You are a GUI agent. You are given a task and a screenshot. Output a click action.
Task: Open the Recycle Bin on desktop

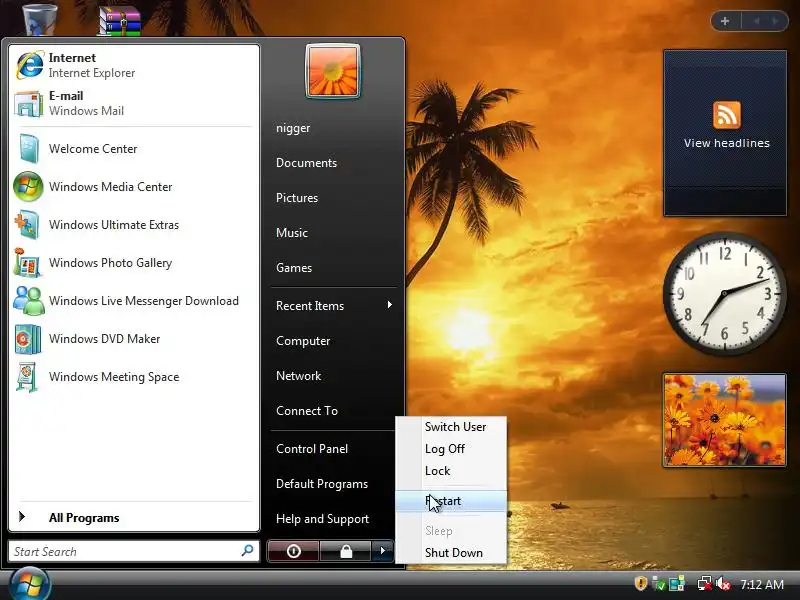click(x=40, y=18)
